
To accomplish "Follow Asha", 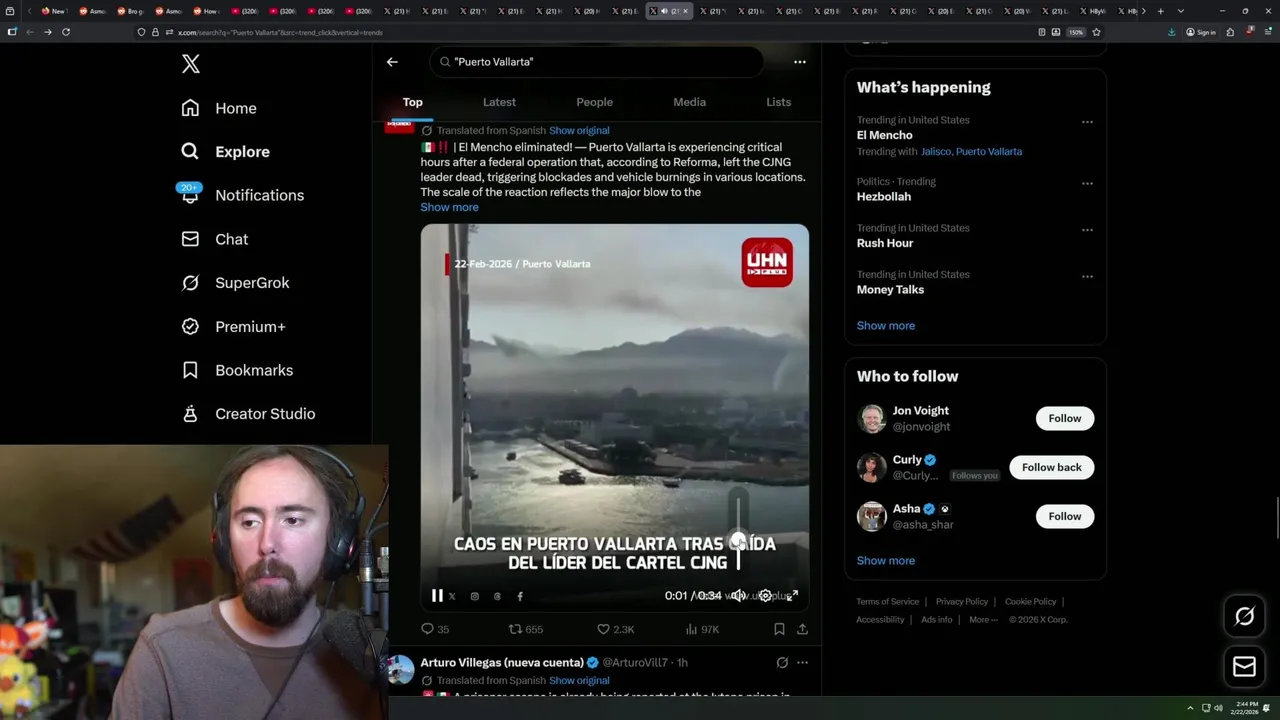I will 1064,516.
